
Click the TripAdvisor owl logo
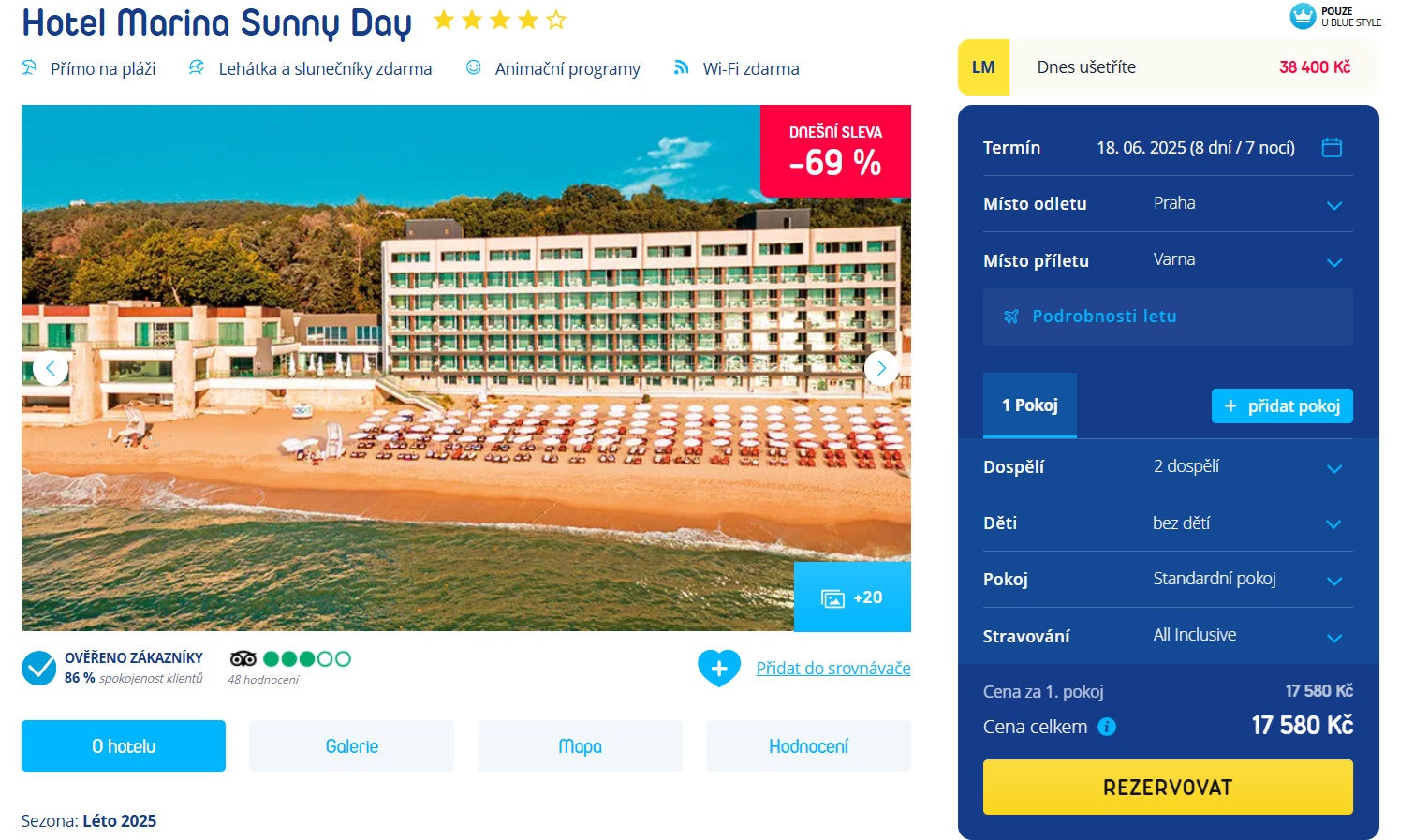243,658
